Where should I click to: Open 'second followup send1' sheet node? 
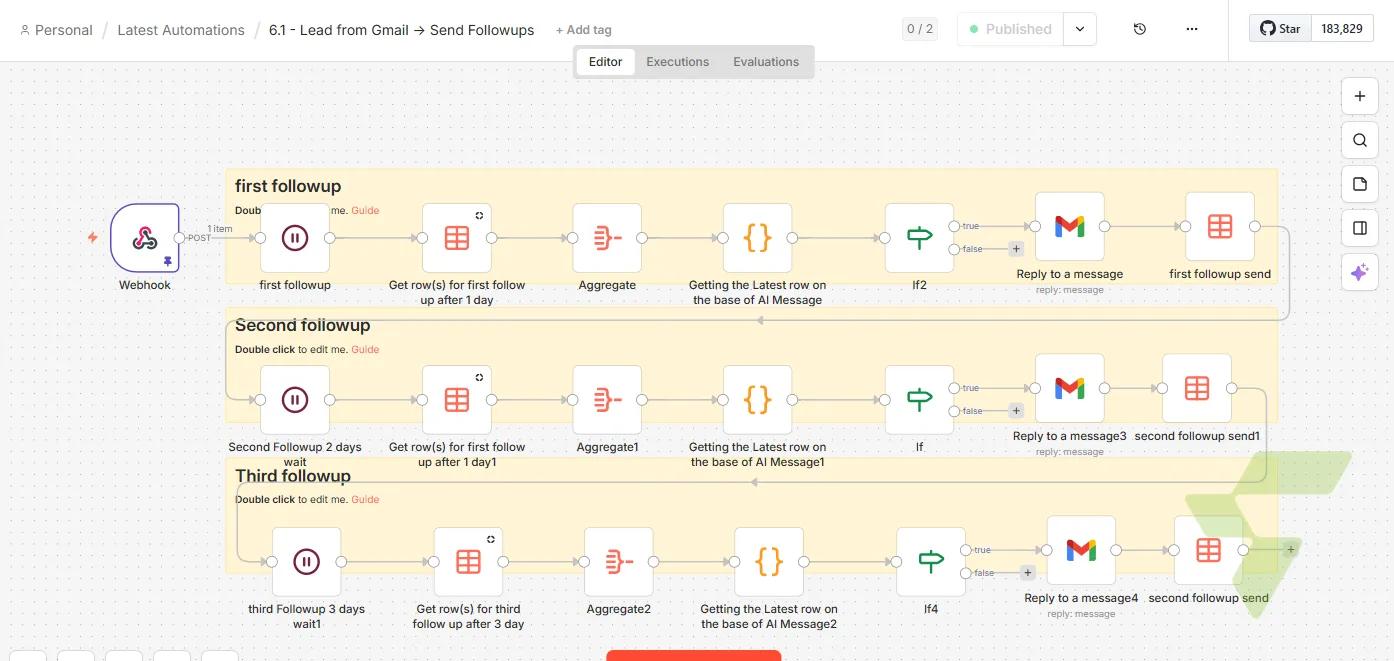(1197, 388)
